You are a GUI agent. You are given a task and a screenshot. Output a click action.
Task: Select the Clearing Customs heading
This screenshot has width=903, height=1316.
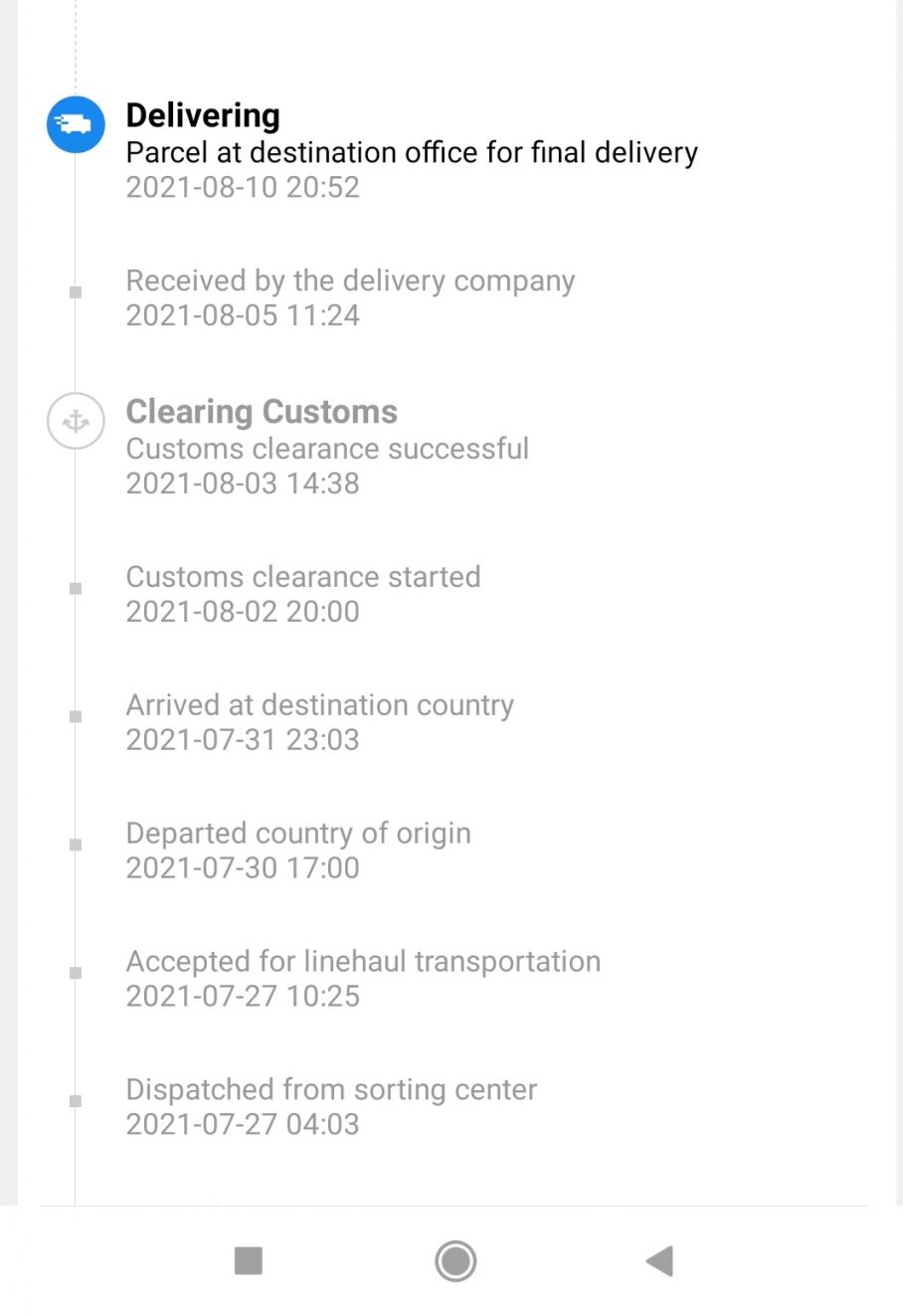(262, 412)
